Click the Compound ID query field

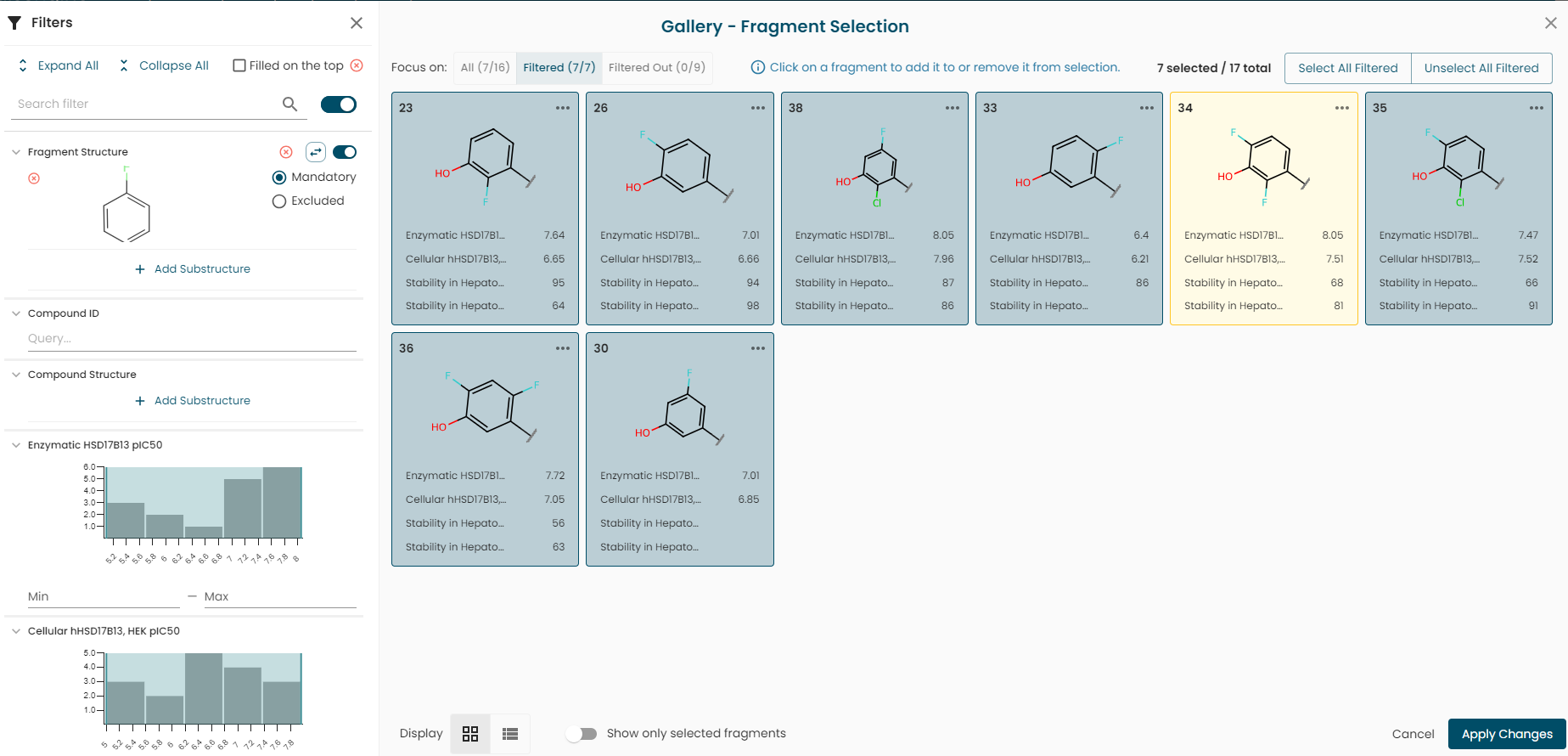192,338
